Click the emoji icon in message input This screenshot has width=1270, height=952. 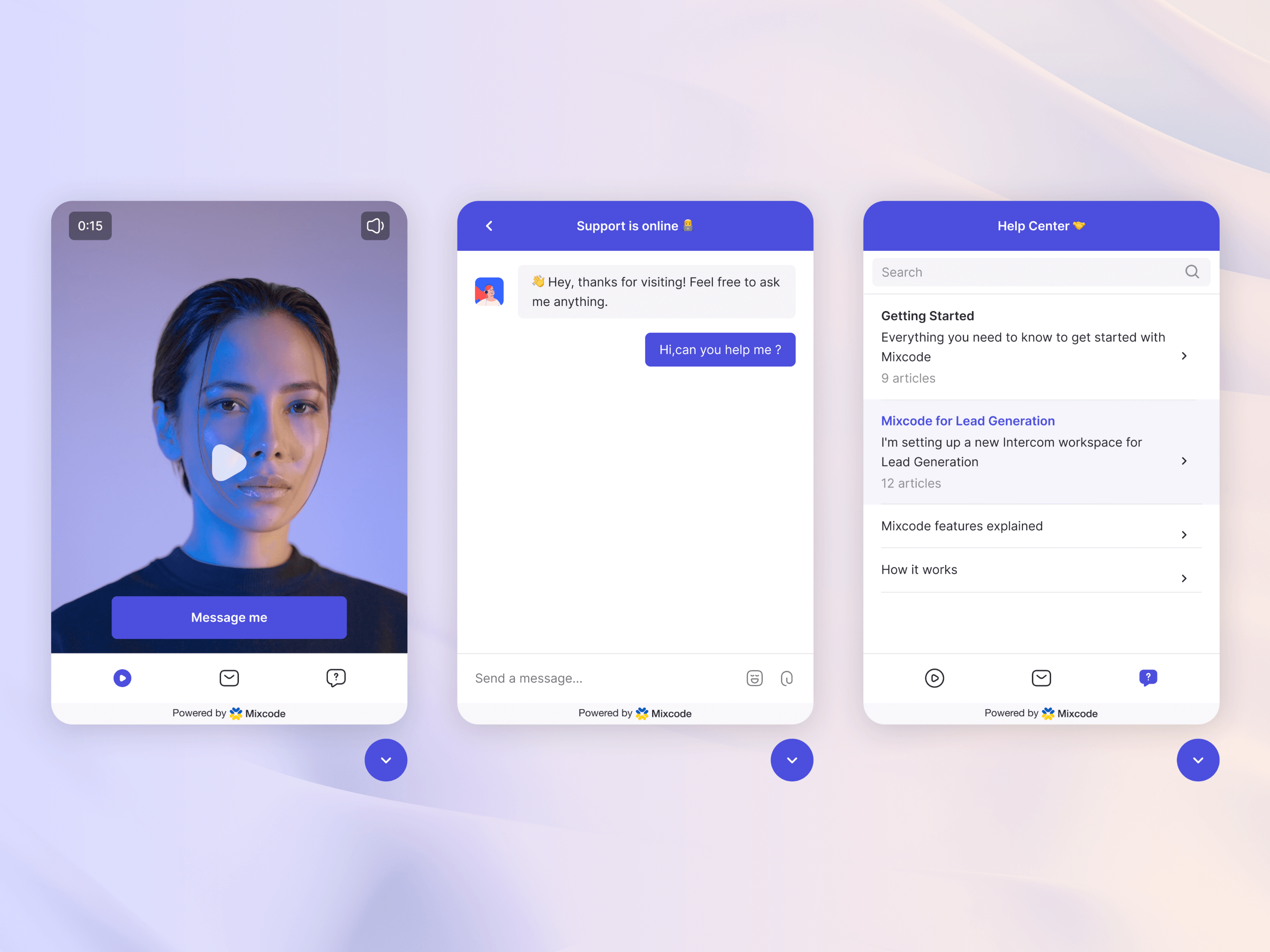[x=755, y=678]
